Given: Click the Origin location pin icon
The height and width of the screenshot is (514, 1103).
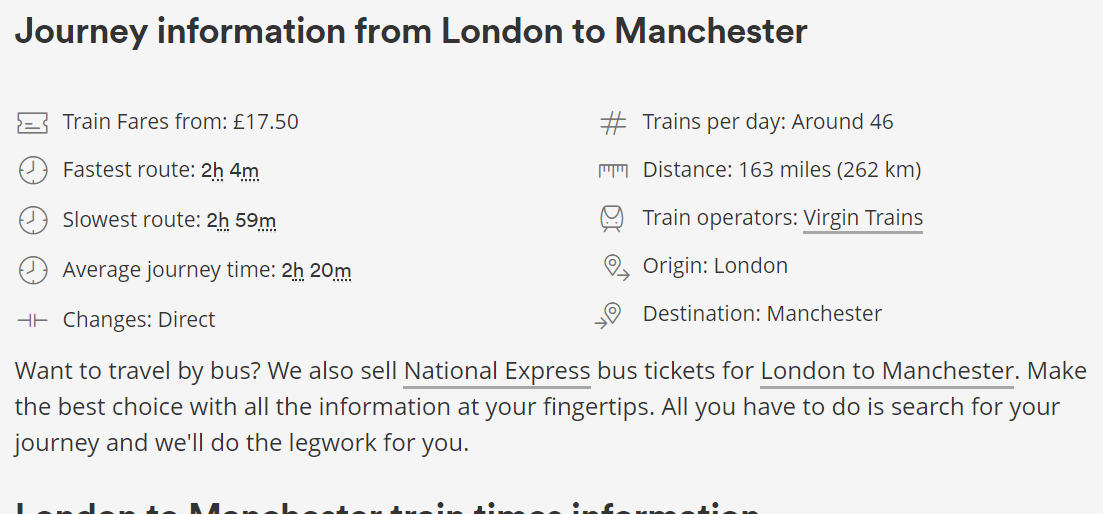Looking at the screenshot, I should click(x=616, y=267).
